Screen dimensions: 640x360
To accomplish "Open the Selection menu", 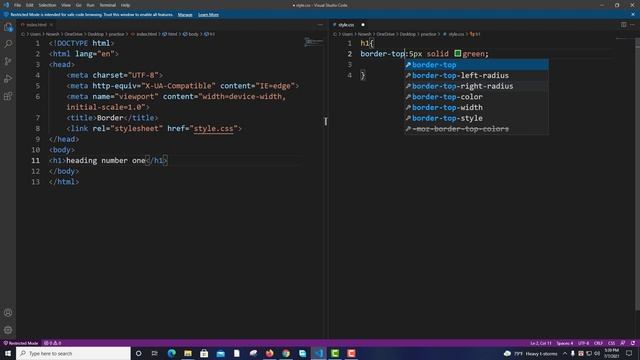I will pos(47,5).
